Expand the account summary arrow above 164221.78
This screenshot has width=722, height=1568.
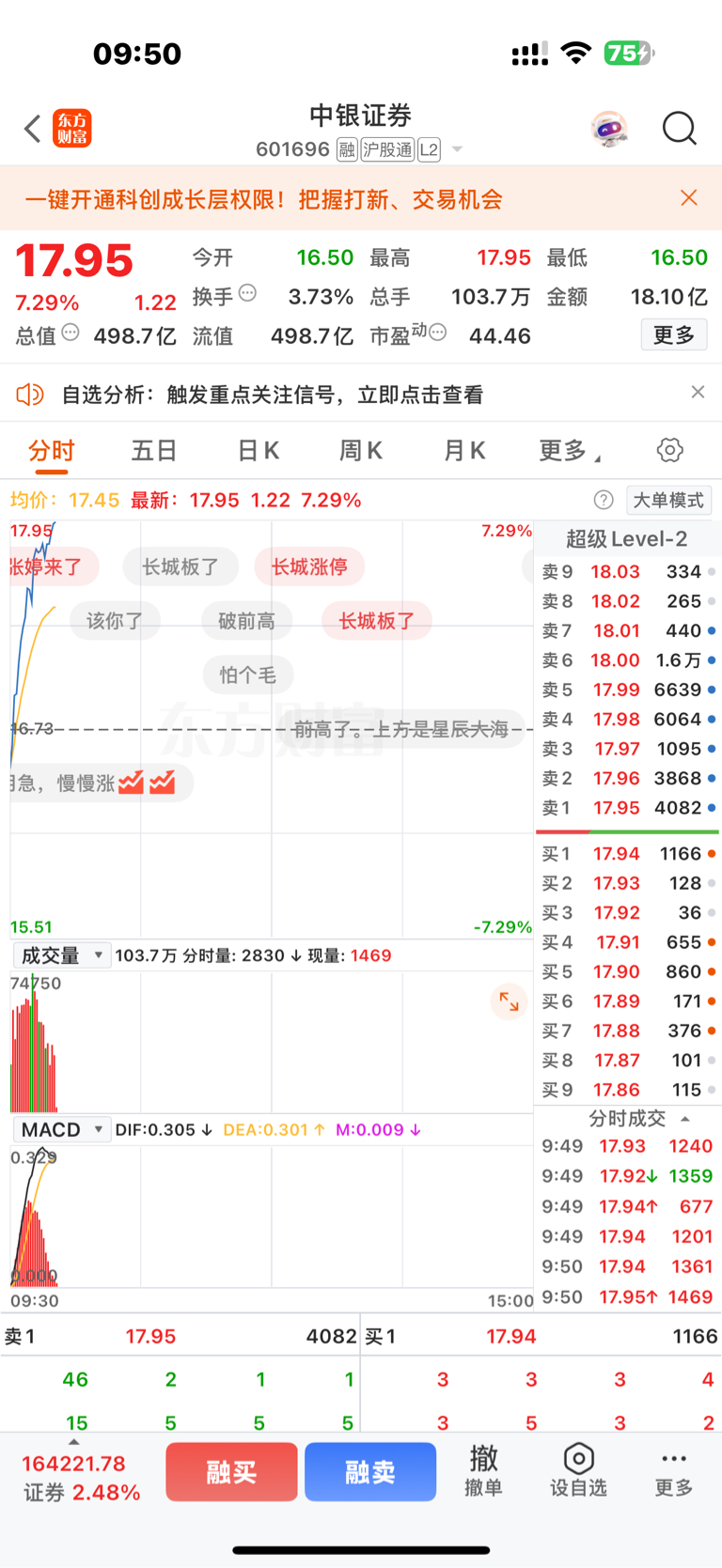74,1442
